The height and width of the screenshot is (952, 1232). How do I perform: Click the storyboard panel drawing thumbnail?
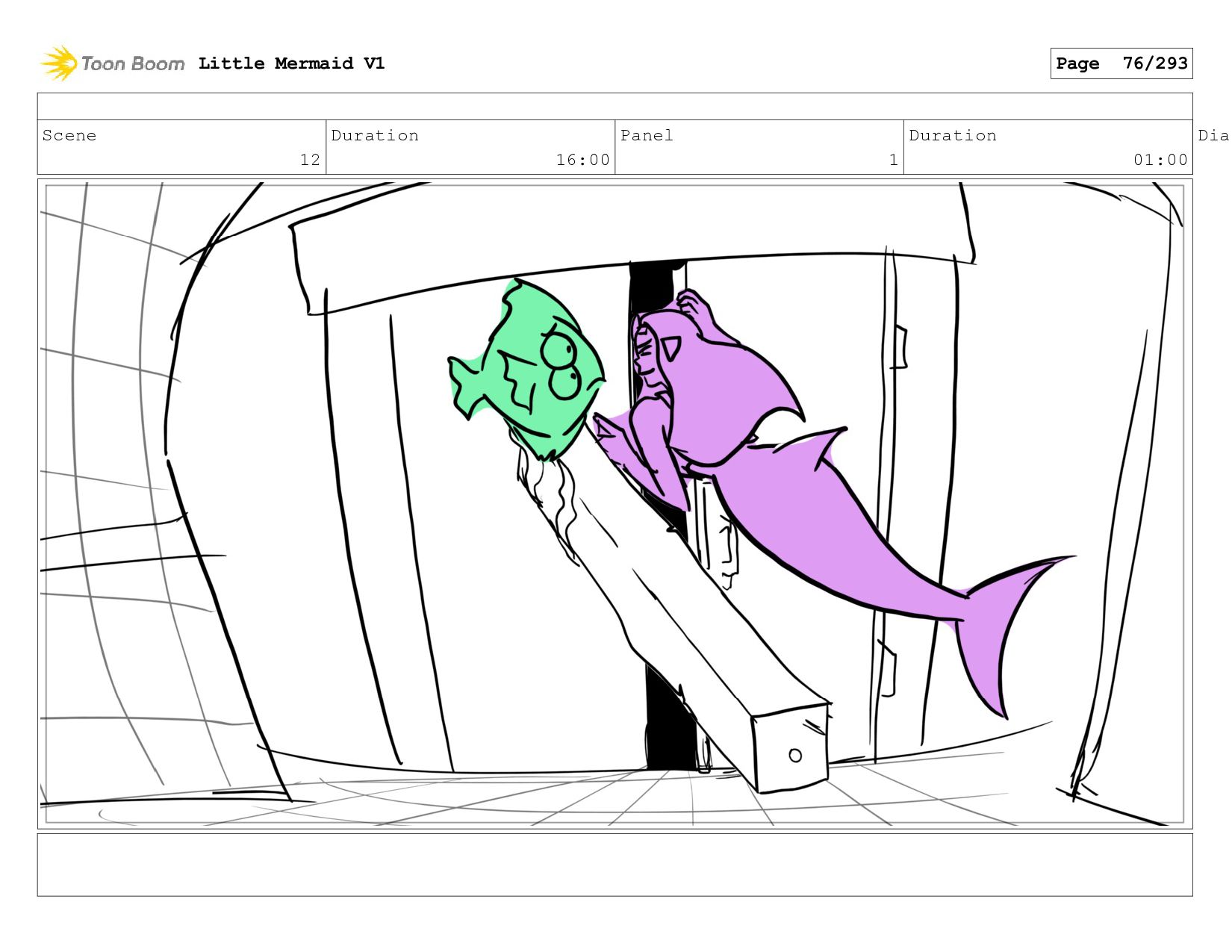[x=615, y=504]
